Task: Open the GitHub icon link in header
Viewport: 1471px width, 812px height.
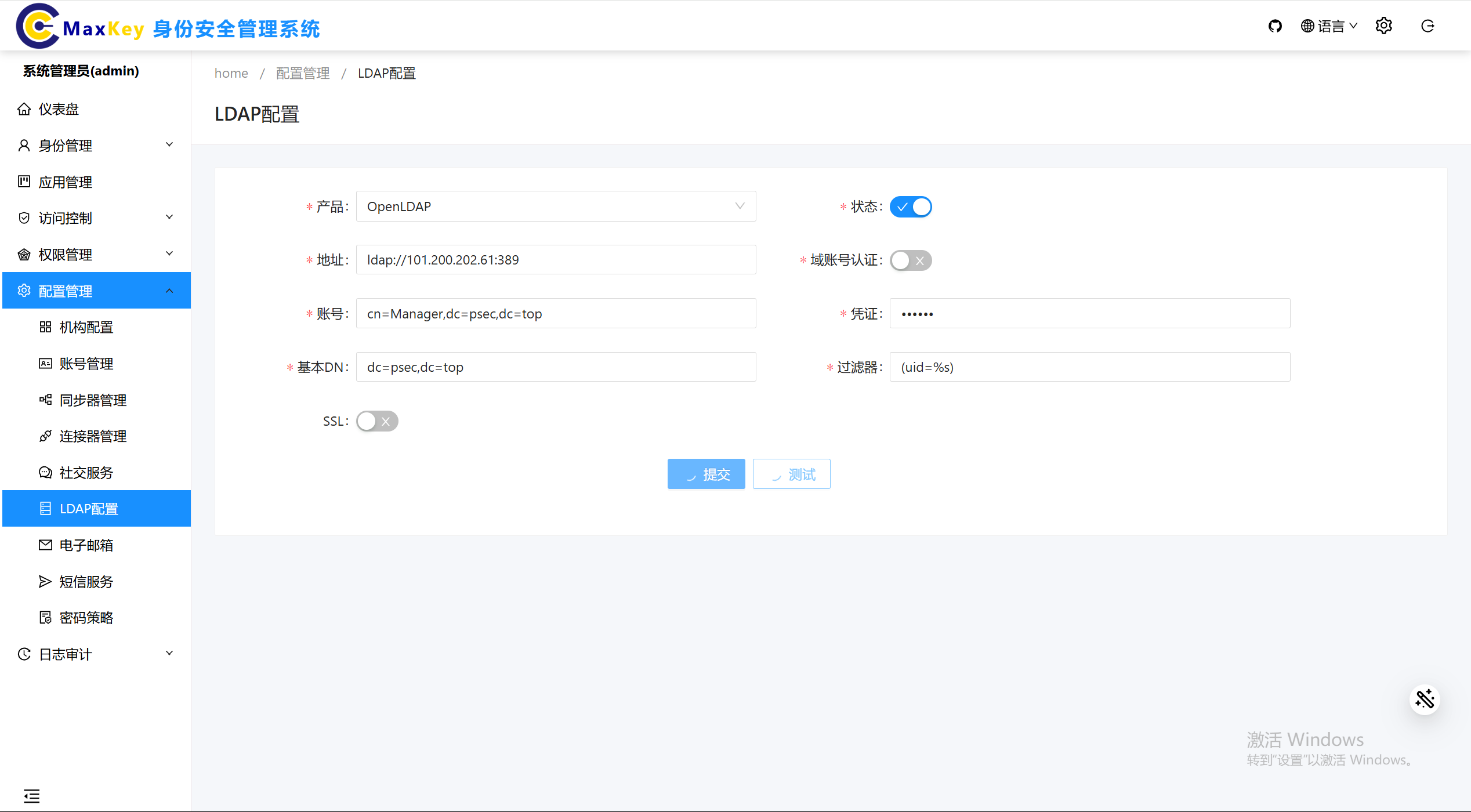Action: (1274, 26)
